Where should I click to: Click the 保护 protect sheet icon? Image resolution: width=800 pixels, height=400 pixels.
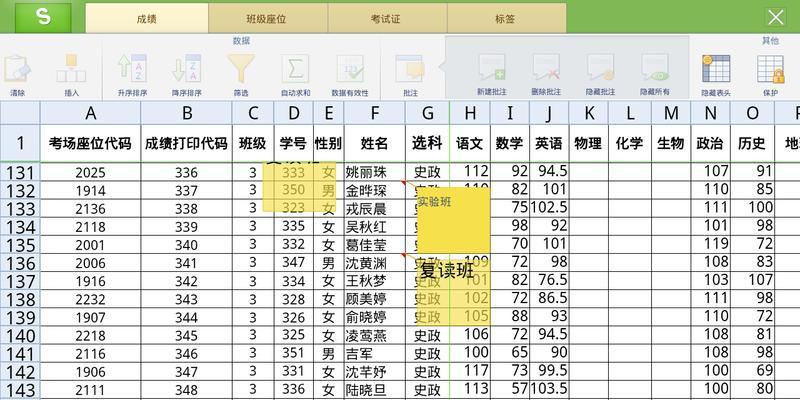(x=769, y=72)
